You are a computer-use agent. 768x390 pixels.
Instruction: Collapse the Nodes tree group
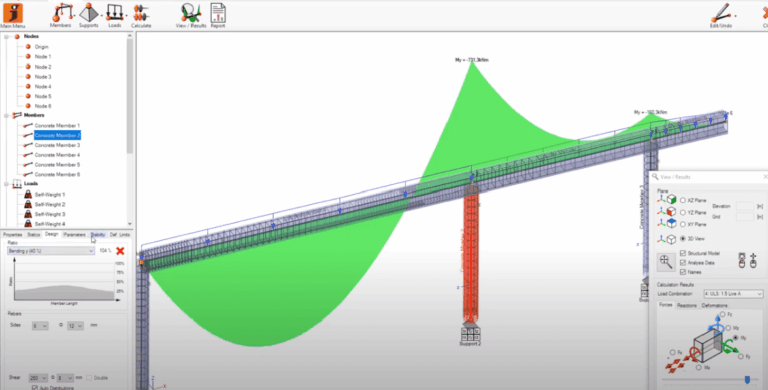click(x=7, y=37)
